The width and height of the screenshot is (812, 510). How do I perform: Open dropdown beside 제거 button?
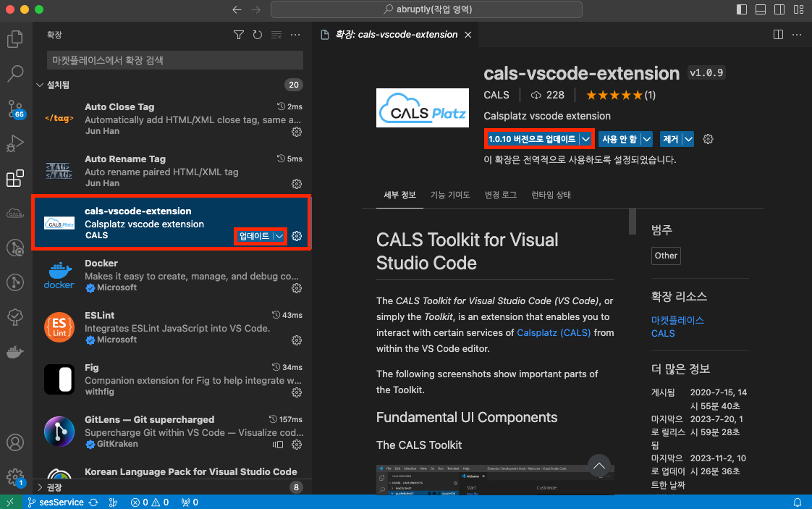(x=688, y=139)
